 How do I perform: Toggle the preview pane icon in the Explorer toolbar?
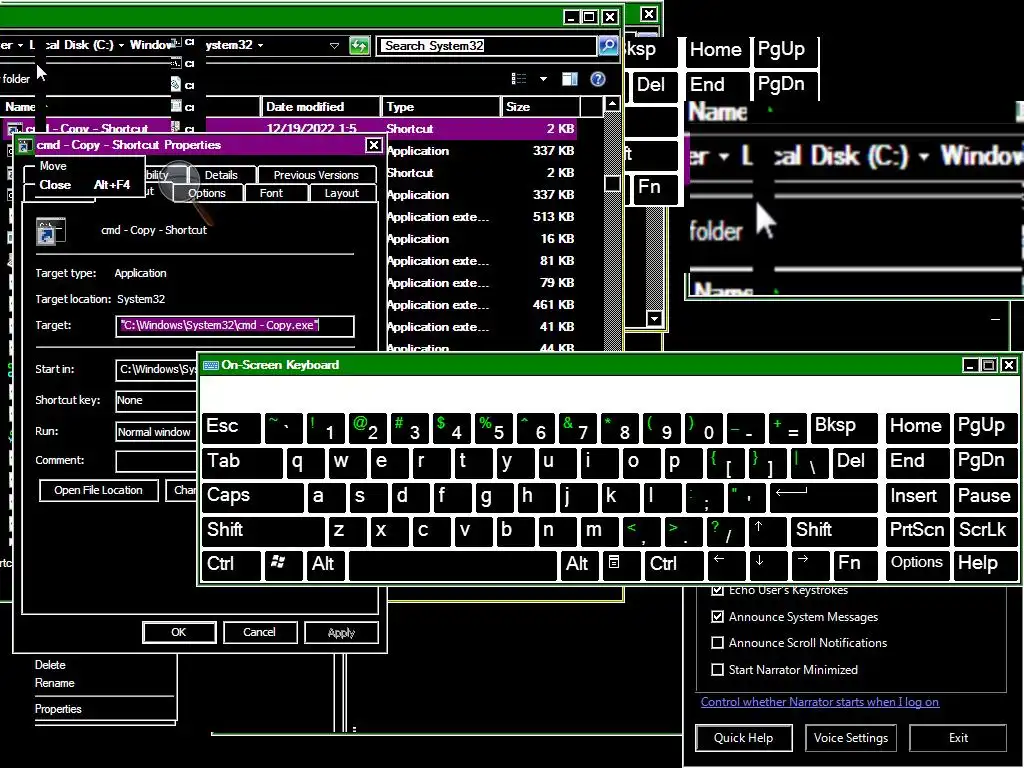point(569,79)
